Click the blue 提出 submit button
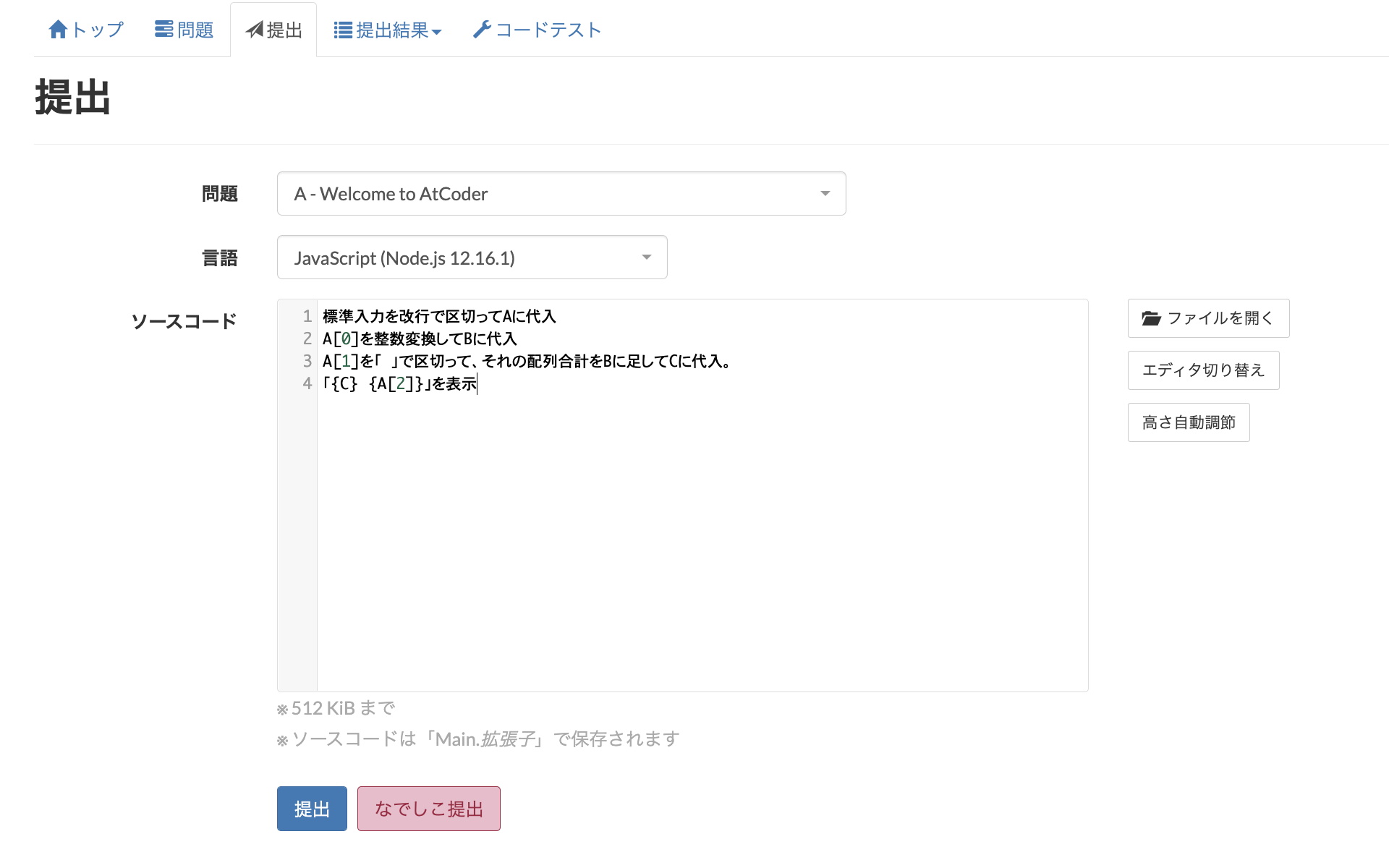This screenshot has width=1389, height=868. (x=311, y=809)
